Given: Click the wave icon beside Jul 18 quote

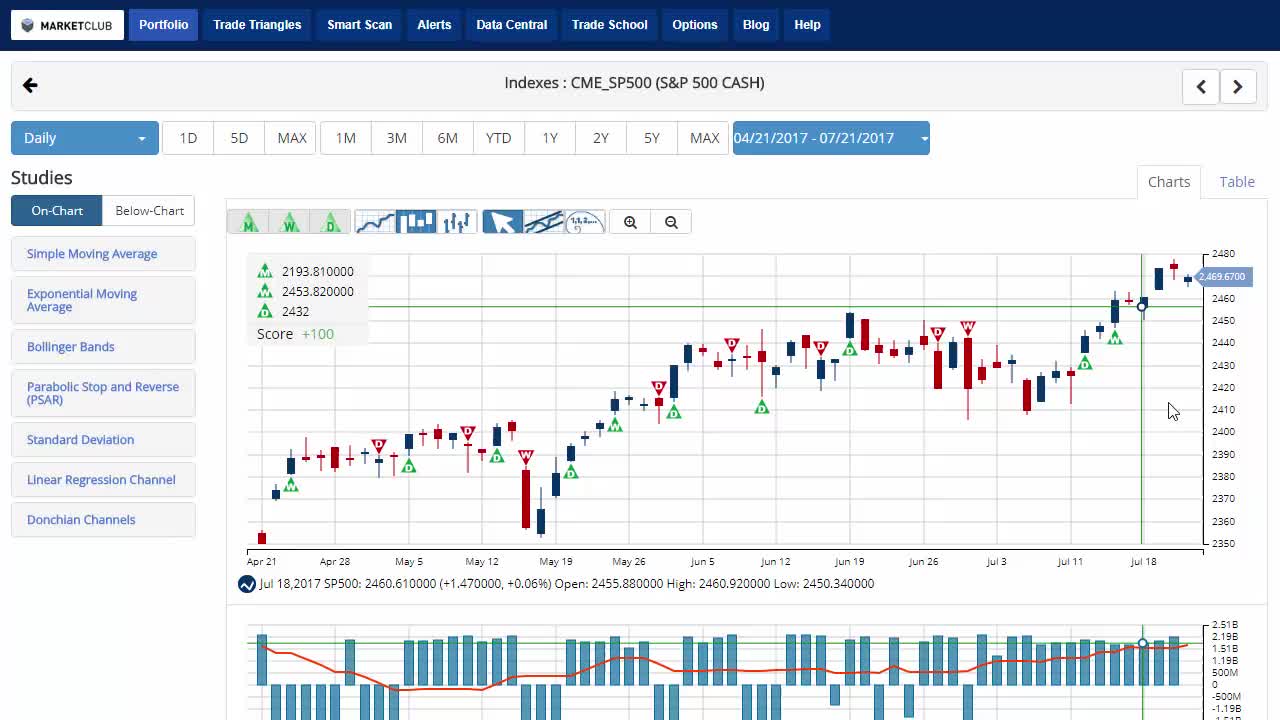Looking at the screenshot, I should tap(247, 584).
